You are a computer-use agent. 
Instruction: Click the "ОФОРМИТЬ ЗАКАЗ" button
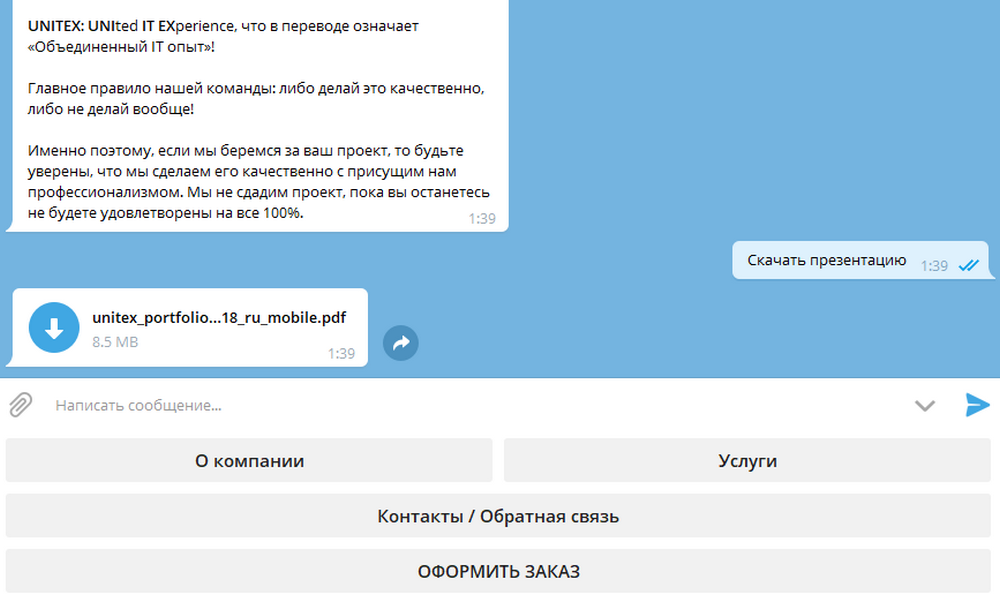coord(498,572)
